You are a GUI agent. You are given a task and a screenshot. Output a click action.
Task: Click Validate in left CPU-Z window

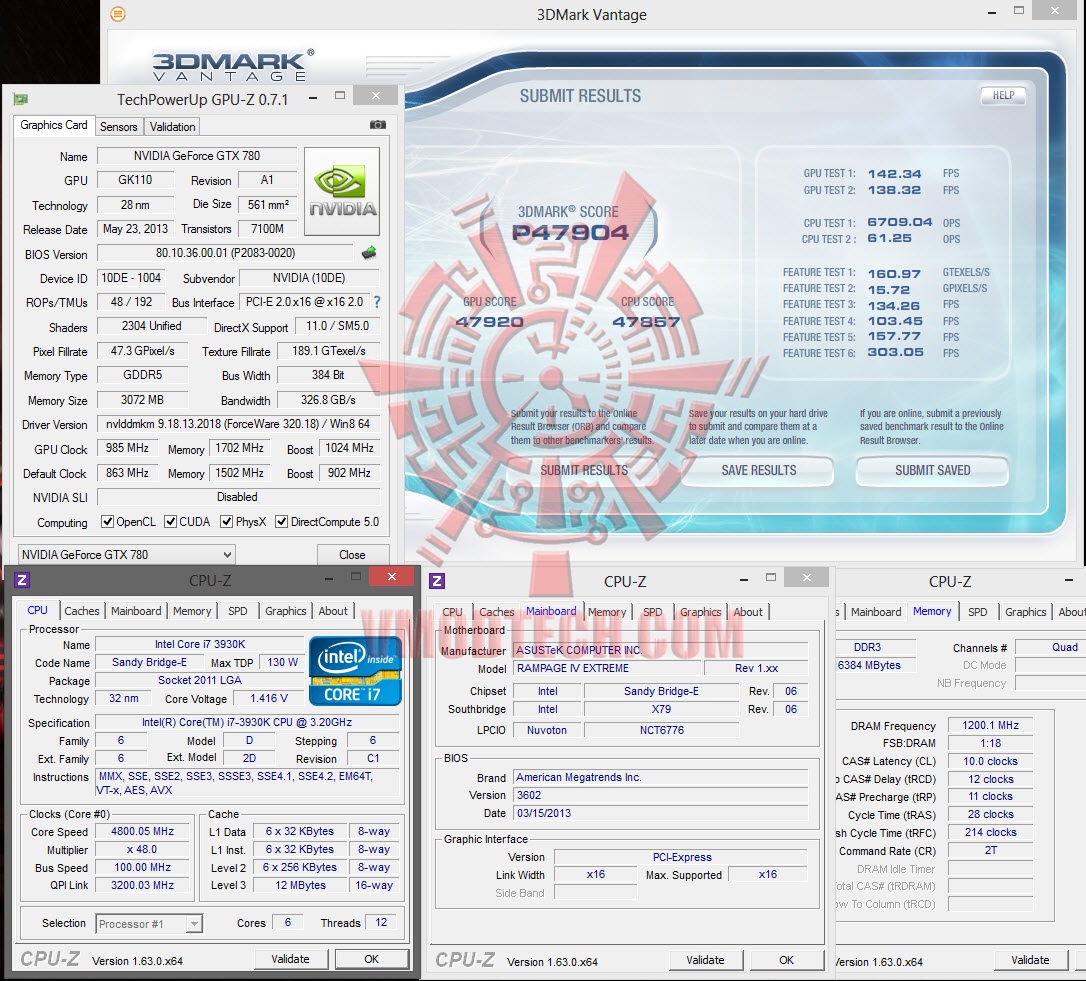[290, 959]
